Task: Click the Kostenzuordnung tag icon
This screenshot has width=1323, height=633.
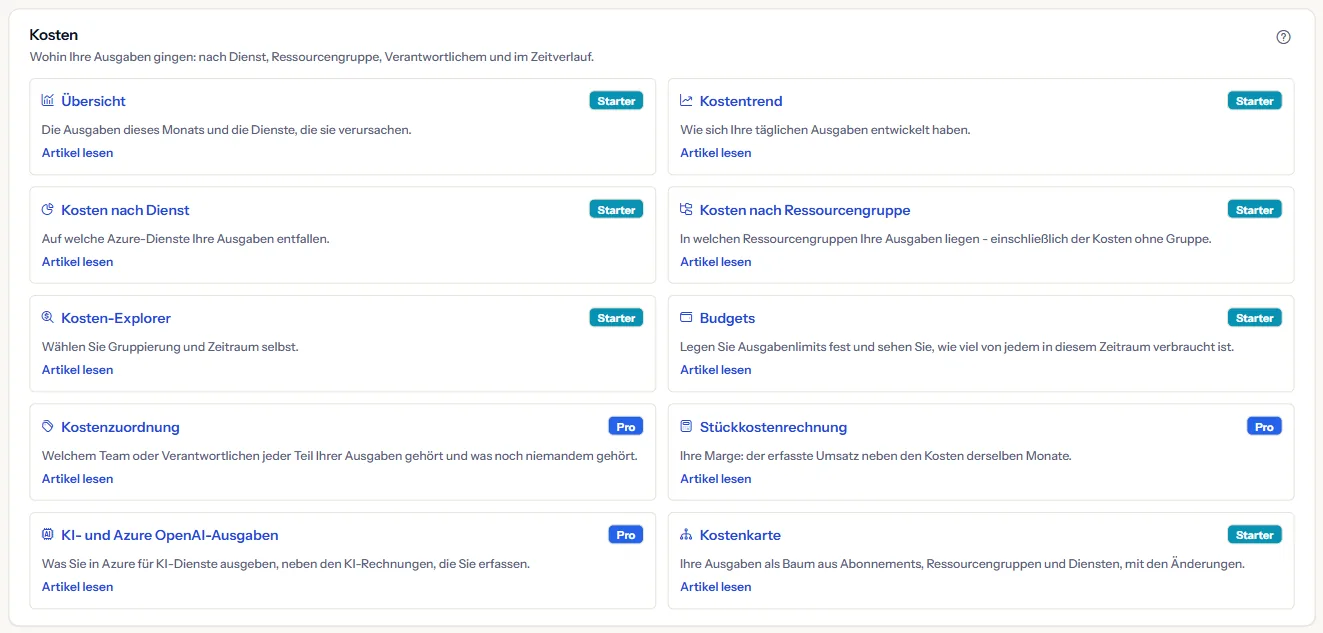Action: pos(48,427)
